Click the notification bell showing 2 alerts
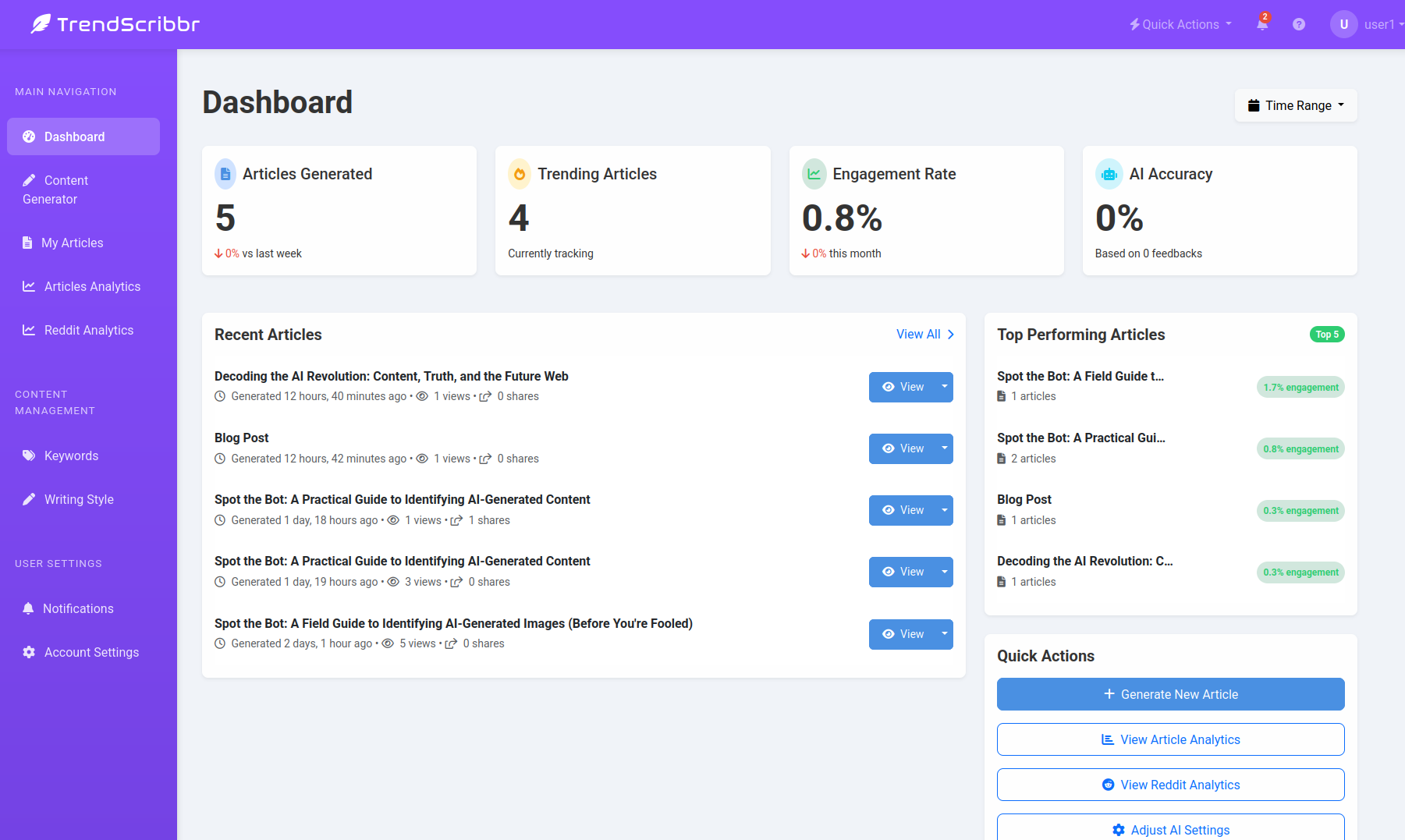 click(x=1261, y=24)
